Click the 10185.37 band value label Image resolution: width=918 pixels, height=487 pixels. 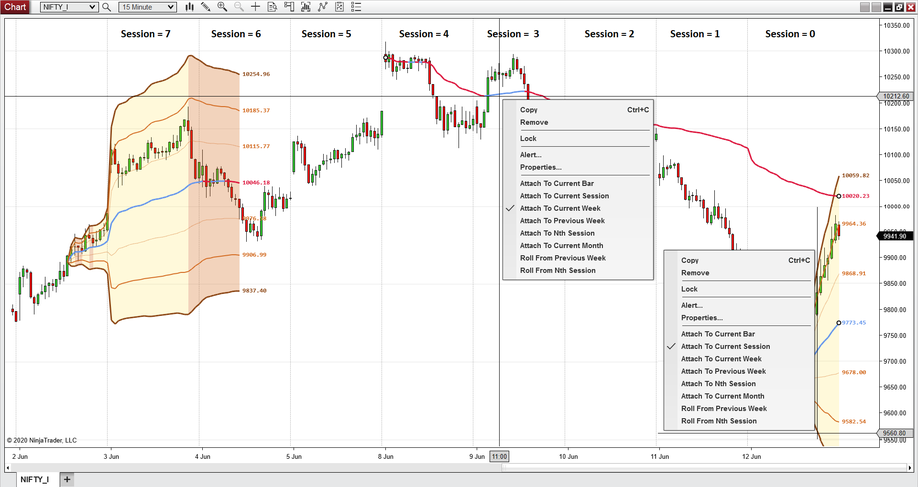pos(256,110)
